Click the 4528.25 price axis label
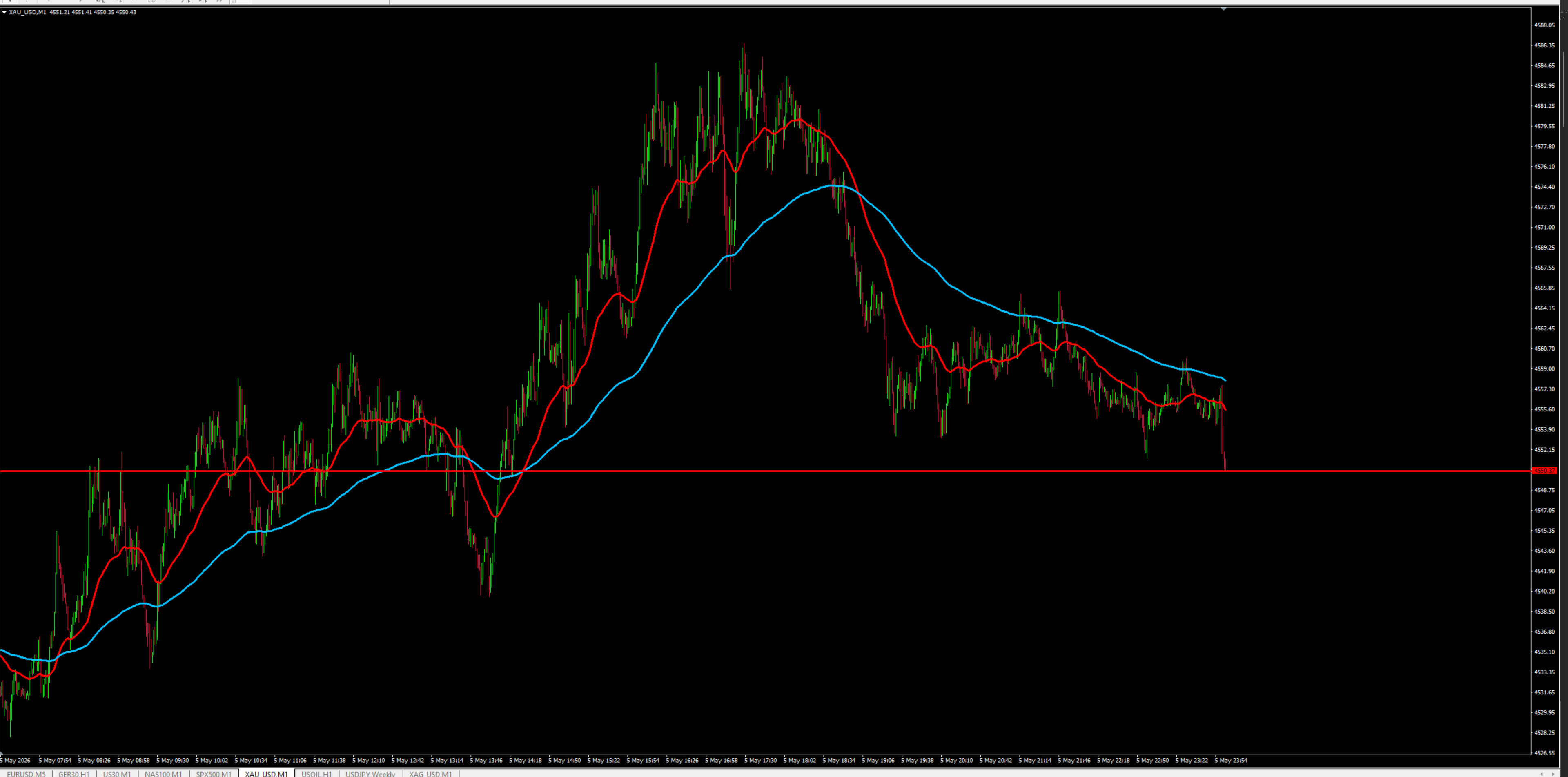This screenshot has height=777, width=1568. pyautogui.click(x=1544, y=732)
